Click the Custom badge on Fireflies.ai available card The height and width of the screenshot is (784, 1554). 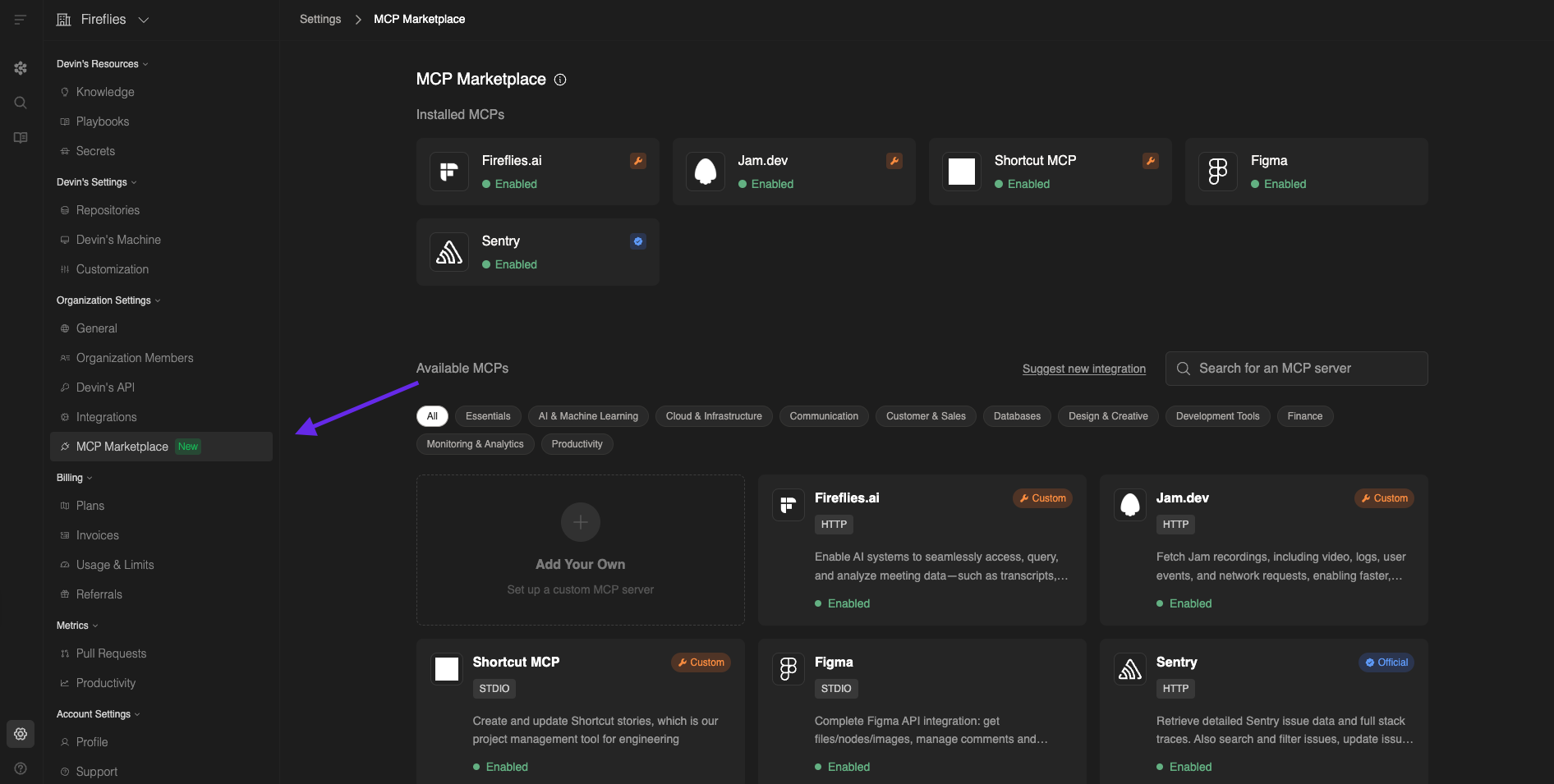(x=1042, y=498)
